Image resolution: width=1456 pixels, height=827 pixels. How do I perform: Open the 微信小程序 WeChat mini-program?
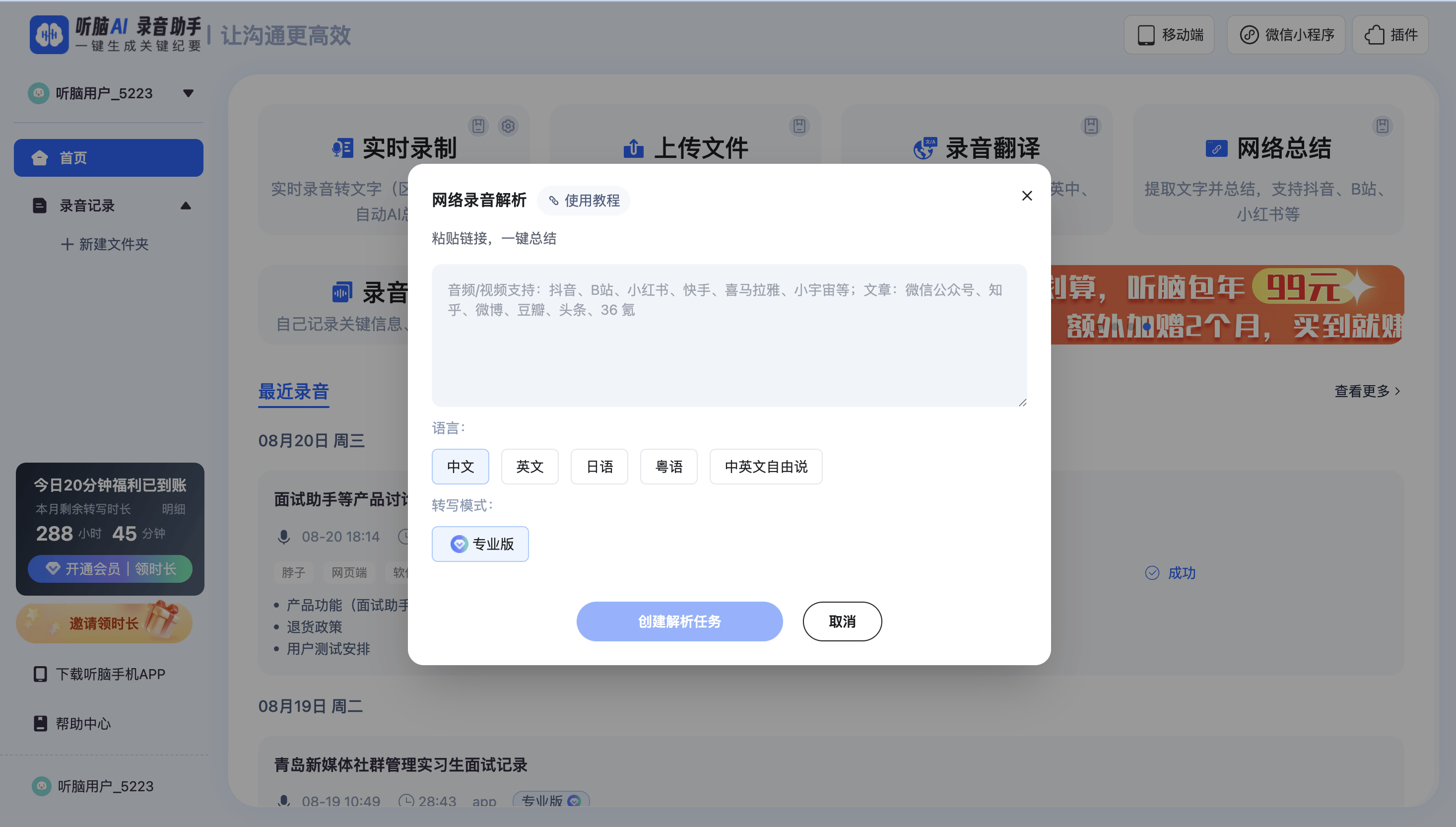[1285, 35]
